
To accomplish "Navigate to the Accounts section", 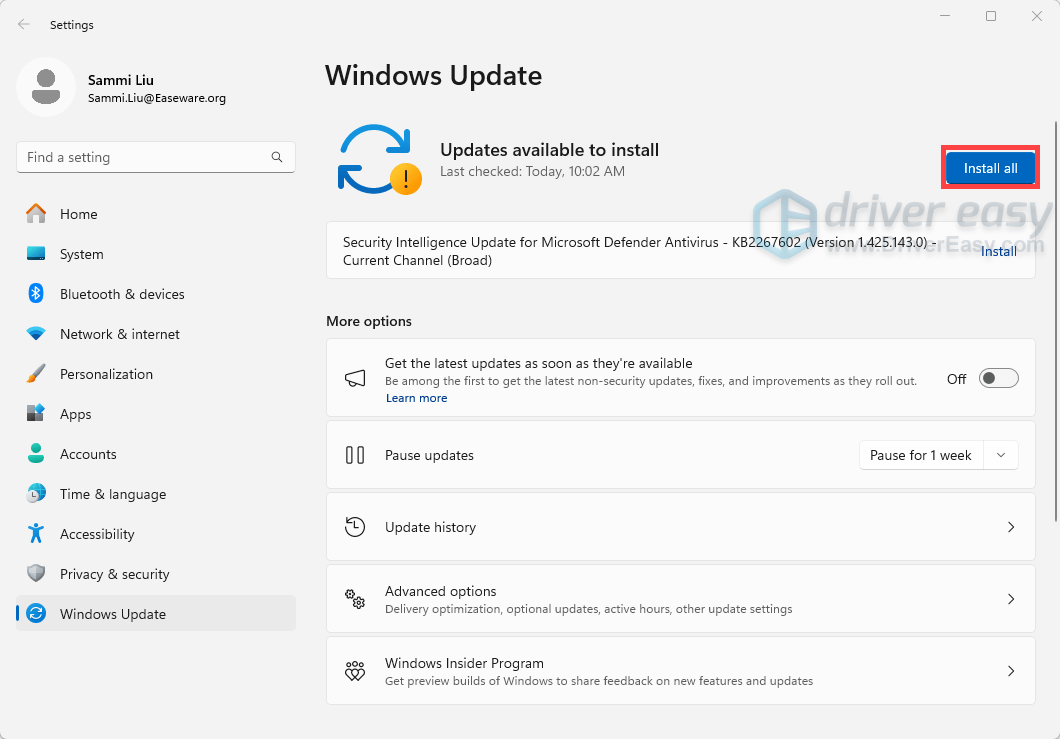I will click(88, 454).
